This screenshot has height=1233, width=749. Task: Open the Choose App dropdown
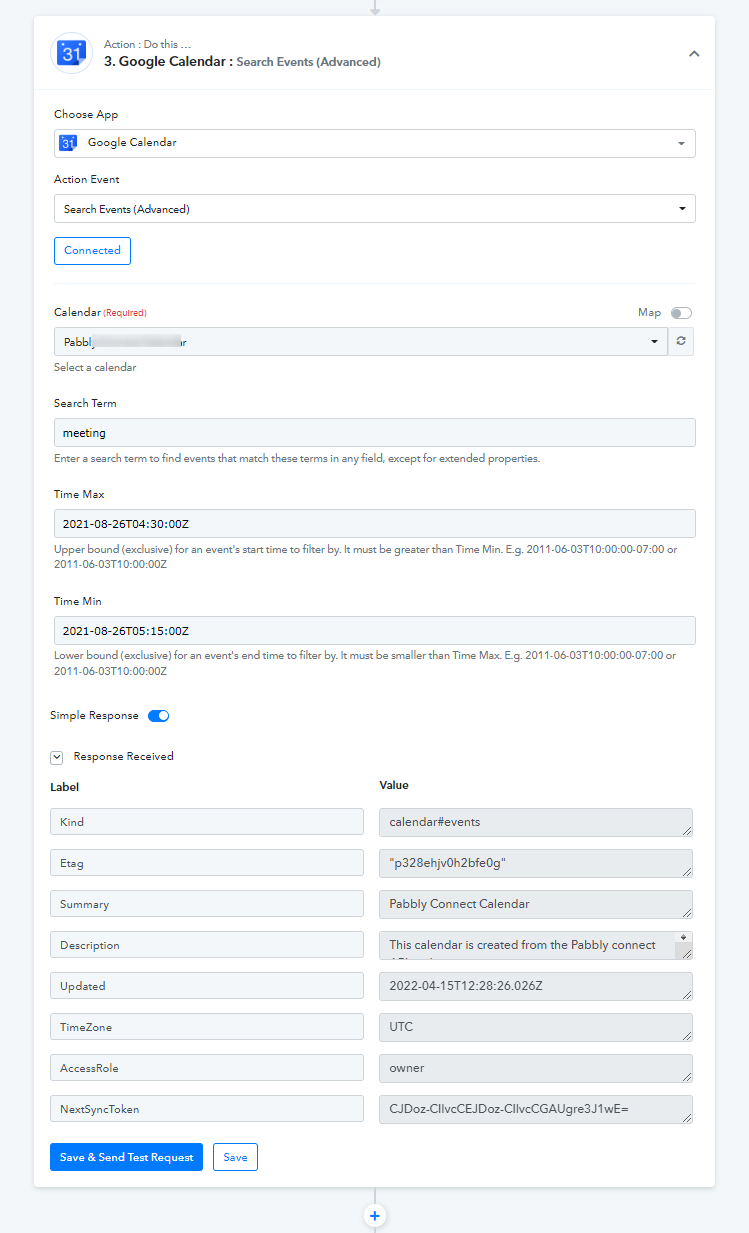pyautogui.click(x=374, y=143)
